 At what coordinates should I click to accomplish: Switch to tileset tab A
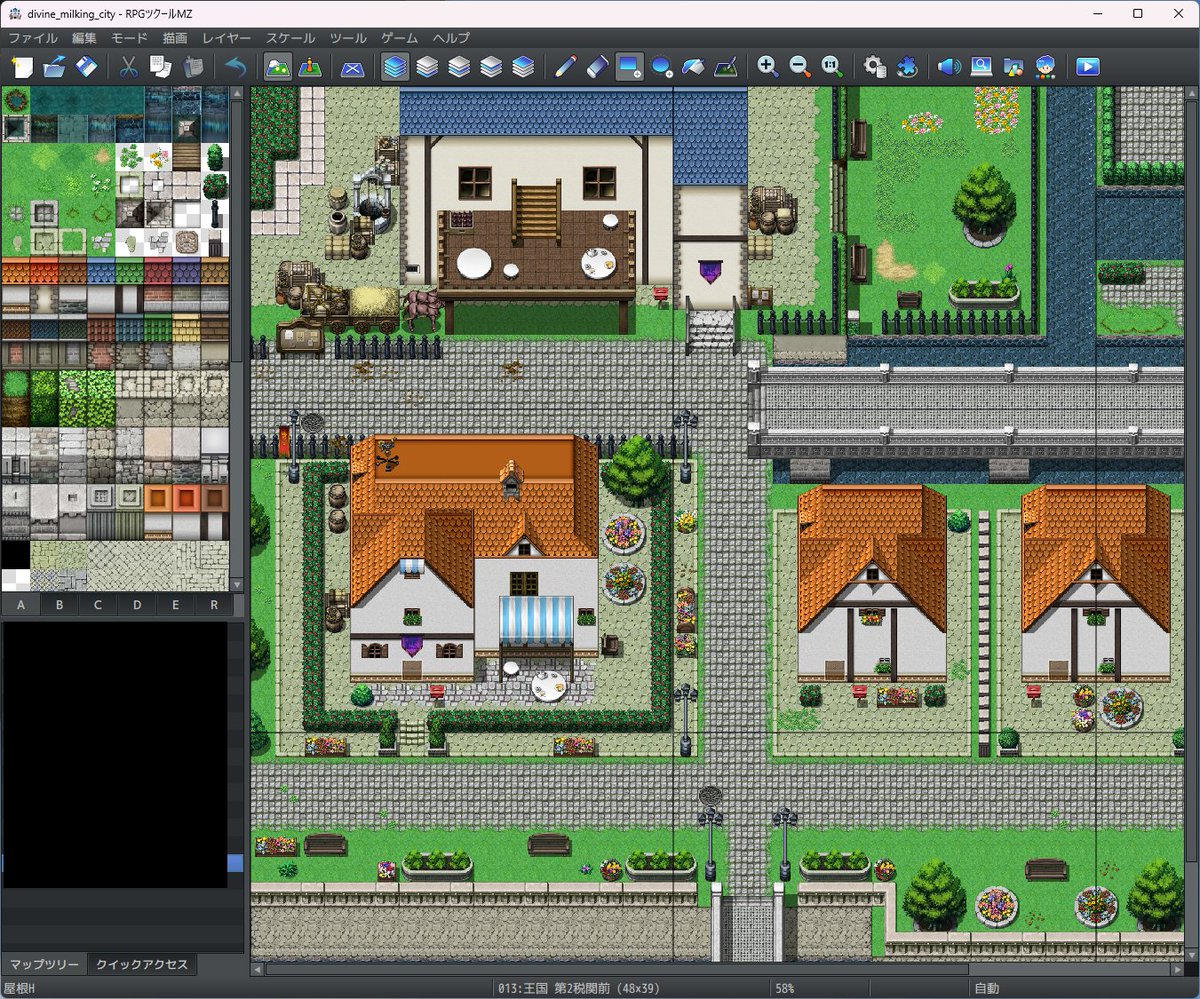[21, 605]
